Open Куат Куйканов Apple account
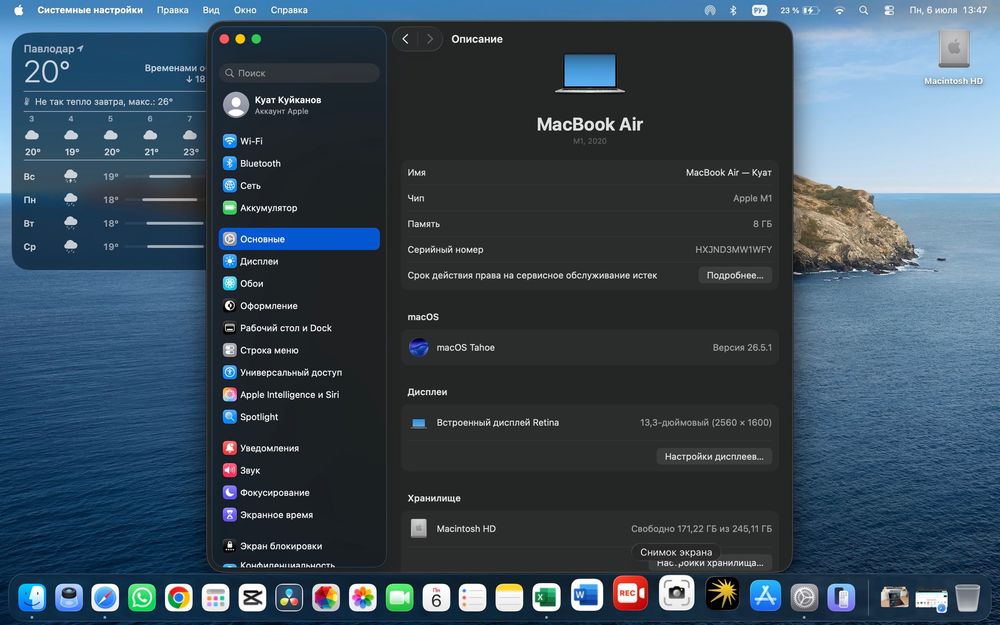This screenshot has height=625, width=1000. [x=299, y=105]
